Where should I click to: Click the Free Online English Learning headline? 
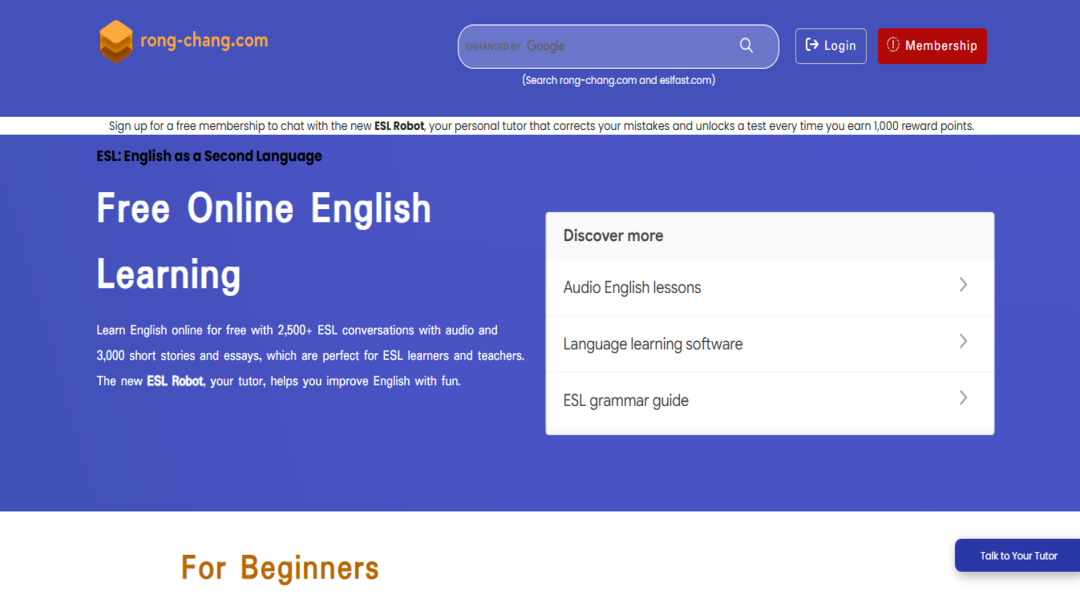click(x=264, y=241)
